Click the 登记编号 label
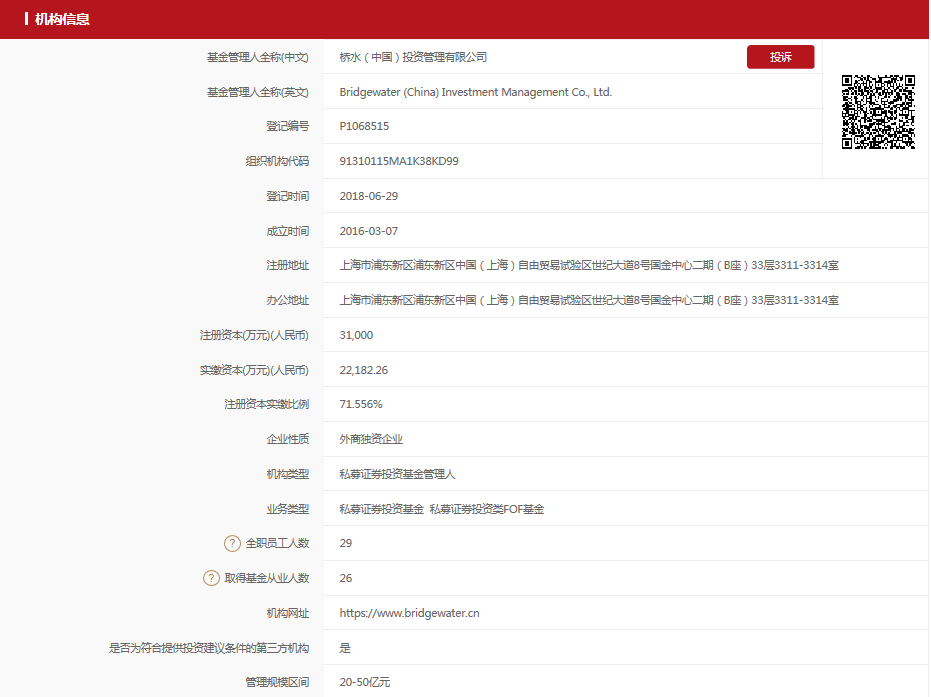The height and width of the screenshot is (697, 931). pyautogui.click(x=288, y=126)
